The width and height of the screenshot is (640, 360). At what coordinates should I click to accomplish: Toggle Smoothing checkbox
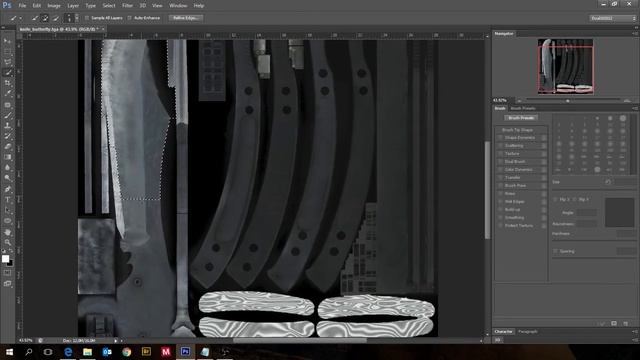pyautogui.click(x=500, y=218)
